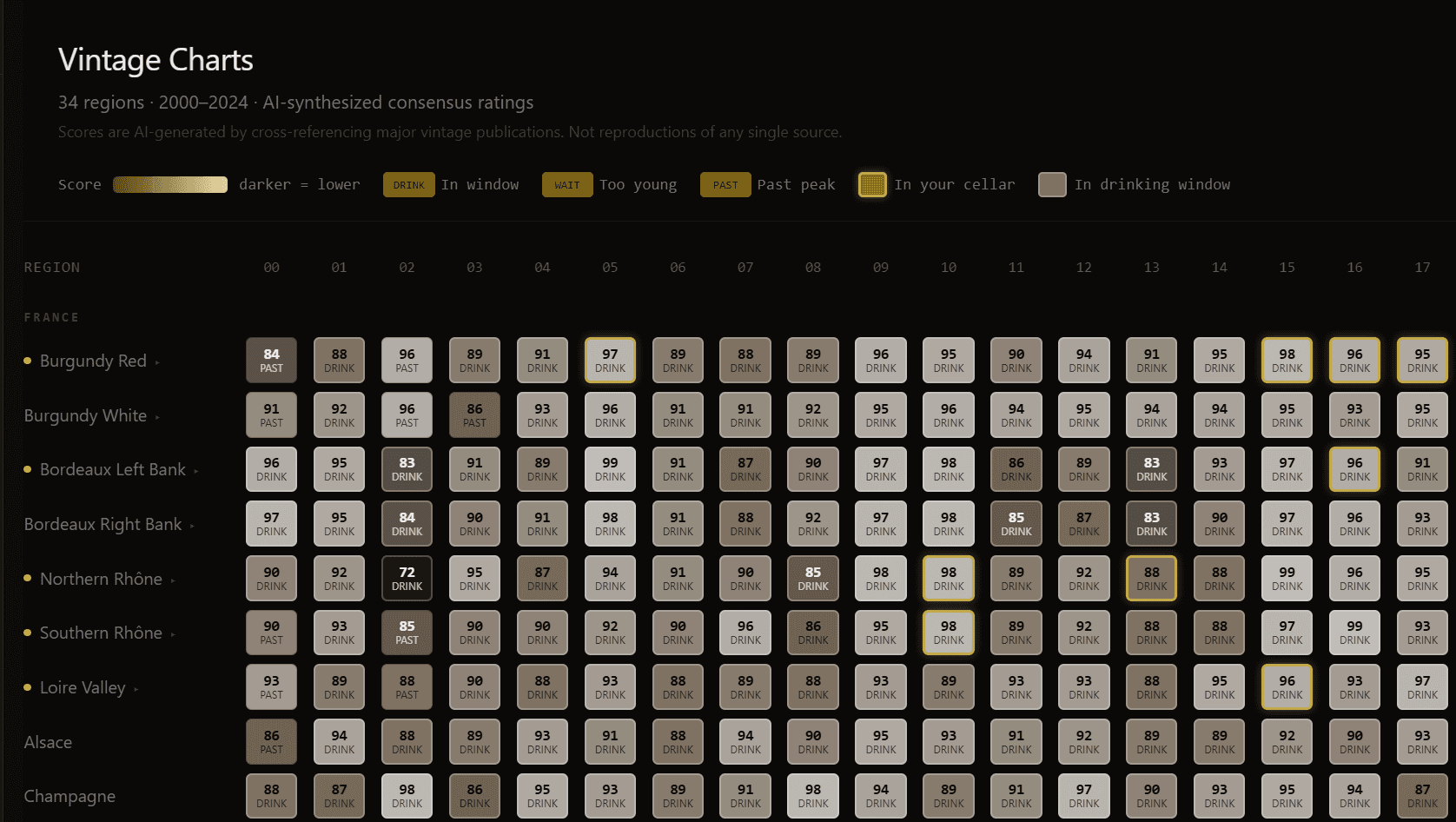Click the 72 DRINK cell for Northern Rhône

pyautogui.click(x=407, y=578)
